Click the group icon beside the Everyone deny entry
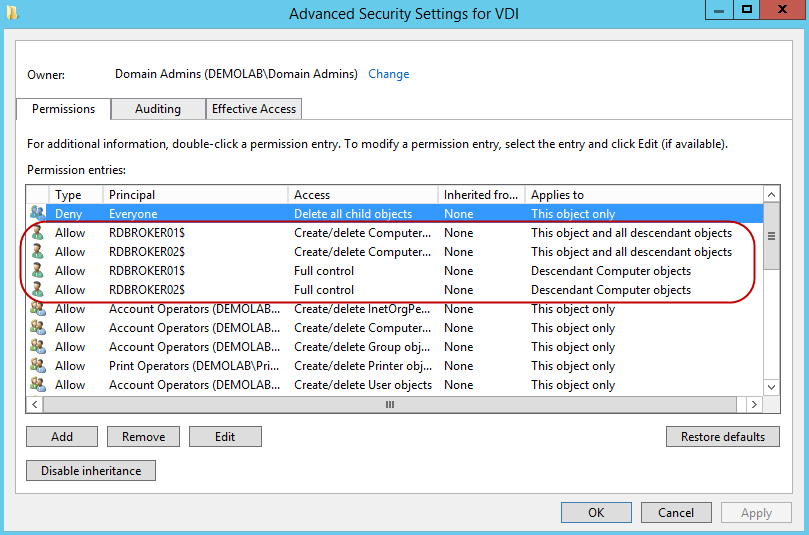 (x=38, y=213)
